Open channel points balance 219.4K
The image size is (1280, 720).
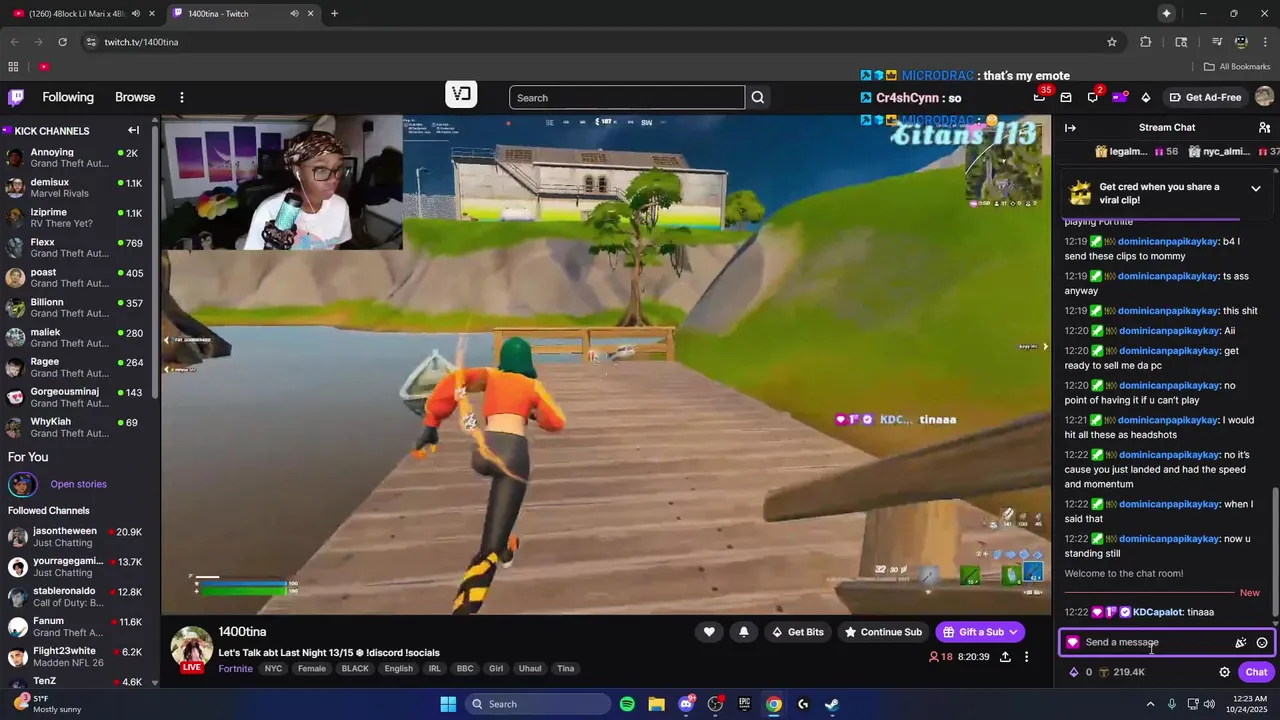[1122, 672]
